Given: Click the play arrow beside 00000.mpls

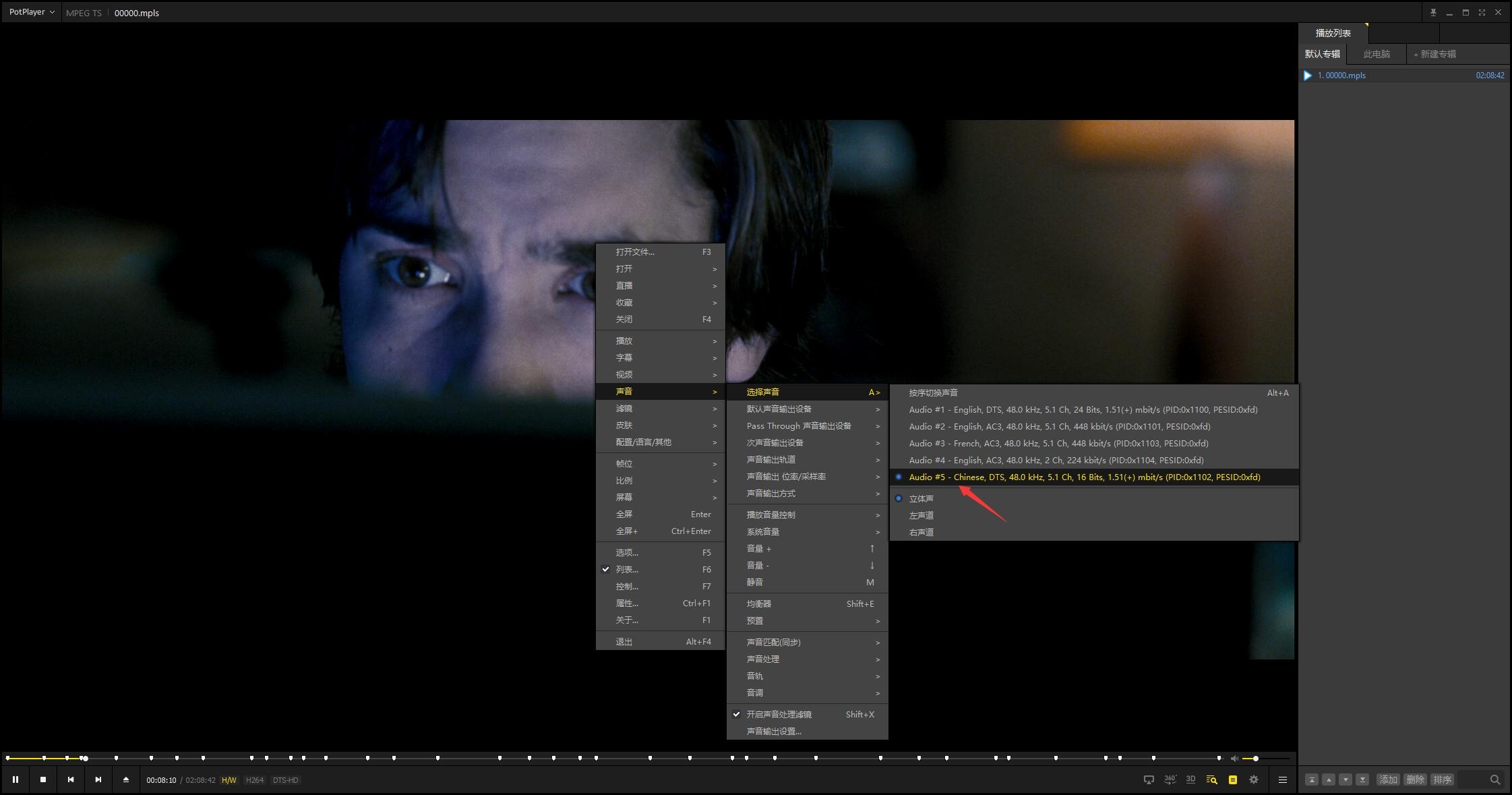Looking at the screenshot, I should click(1308, 76).
